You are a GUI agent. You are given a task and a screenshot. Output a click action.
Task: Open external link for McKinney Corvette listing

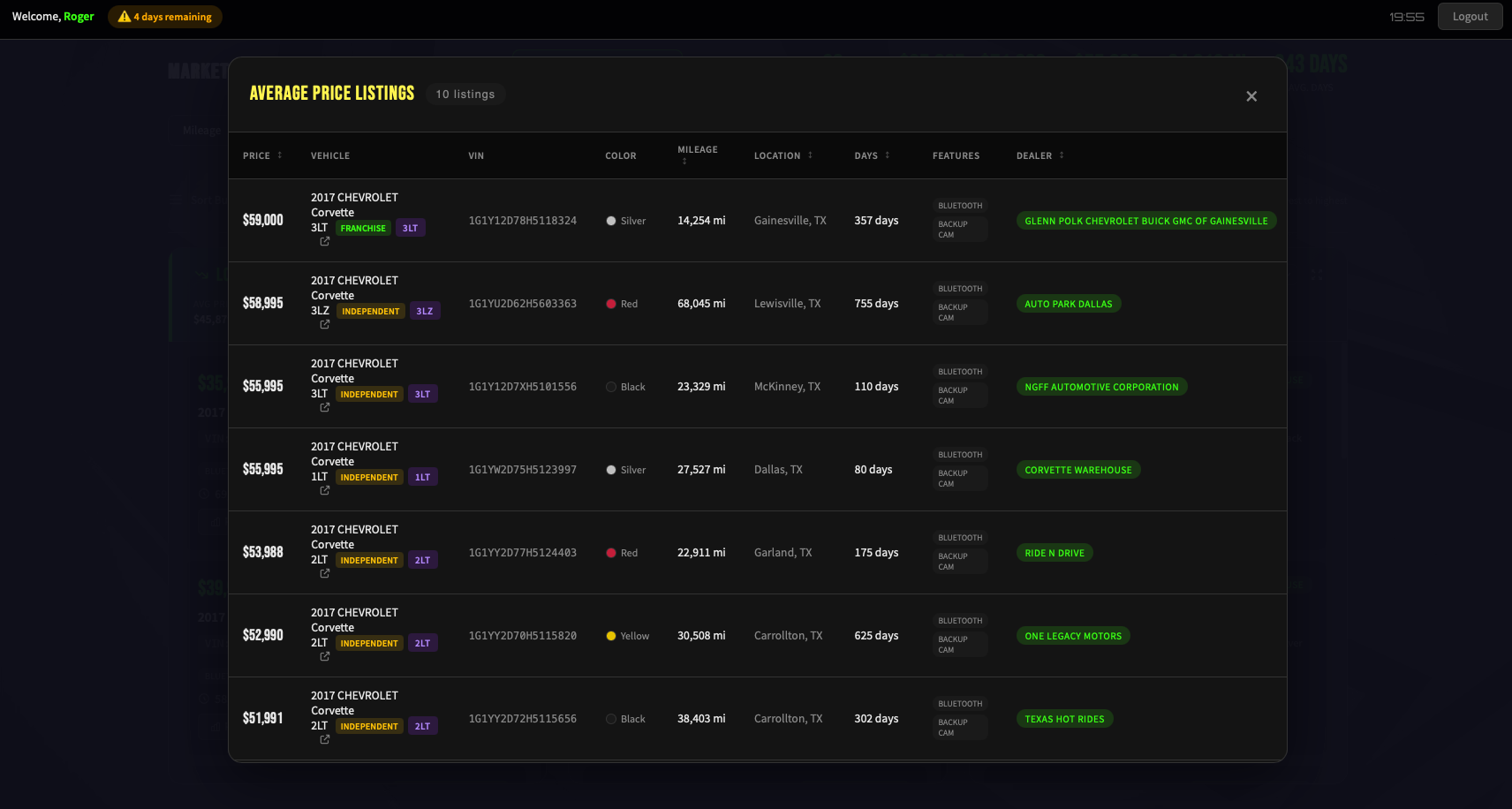click(x=325, y=408)
